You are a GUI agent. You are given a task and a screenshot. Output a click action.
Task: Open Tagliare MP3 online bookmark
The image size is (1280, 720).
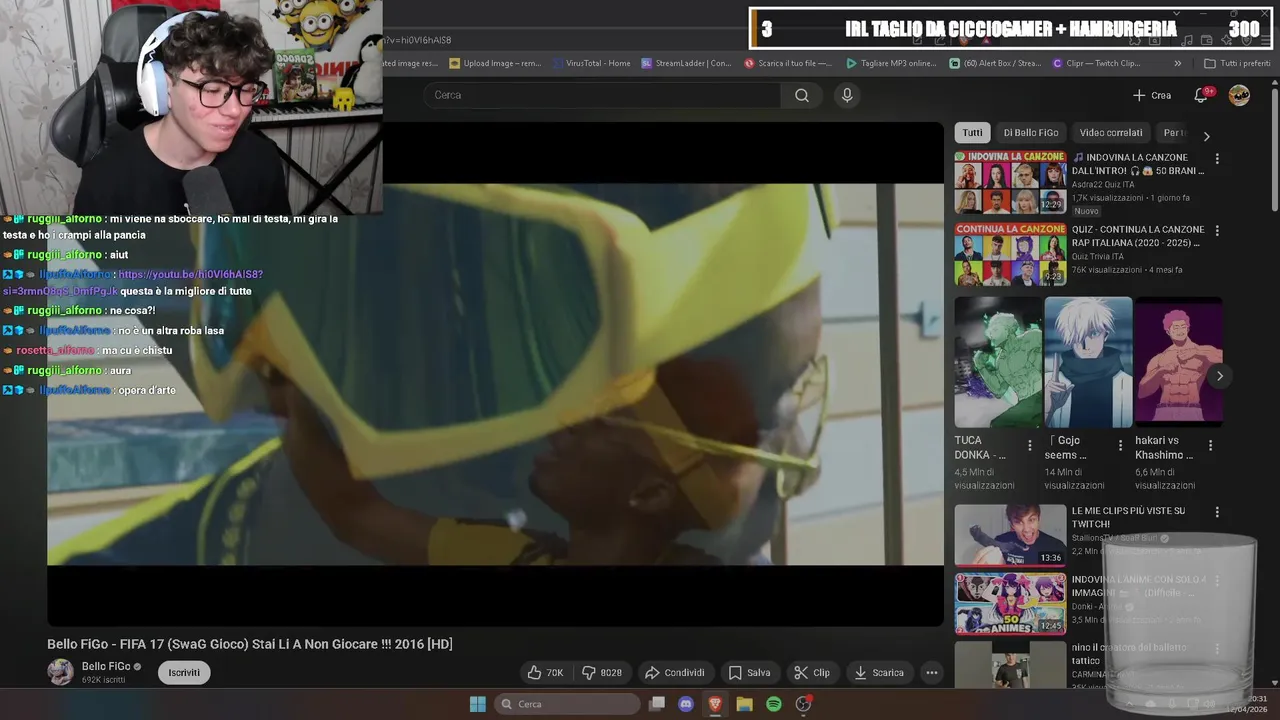pos(891,63)
